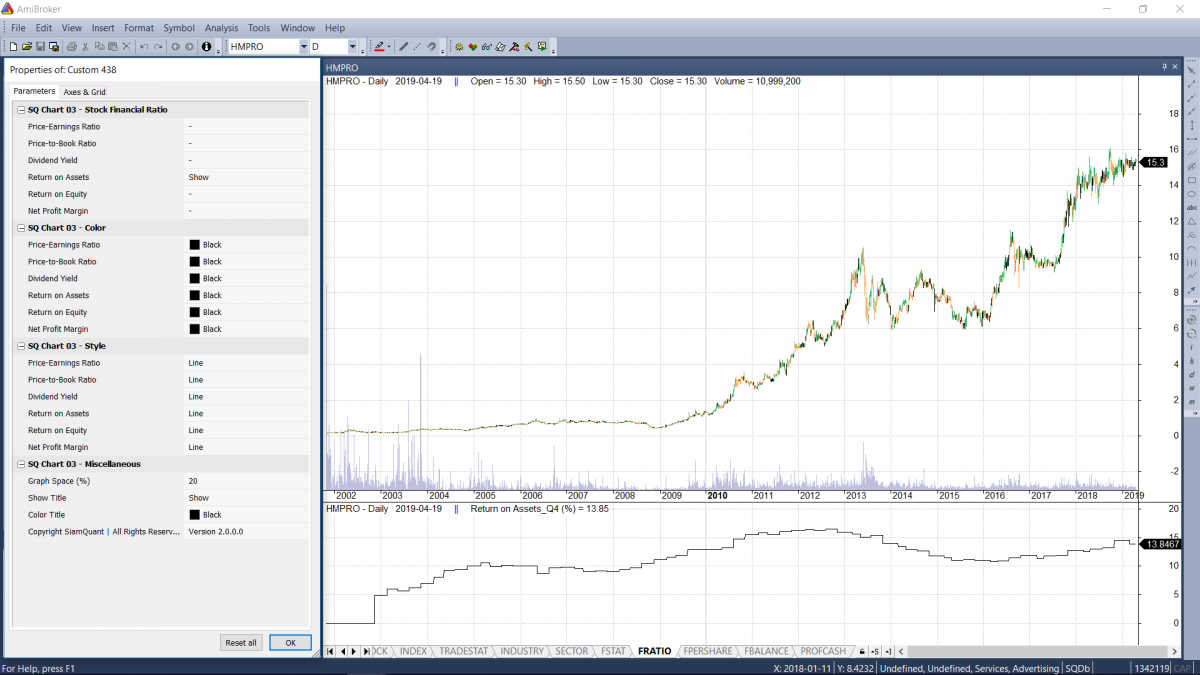
Task: Click the navigate back arrow icon
Action: 175,47
